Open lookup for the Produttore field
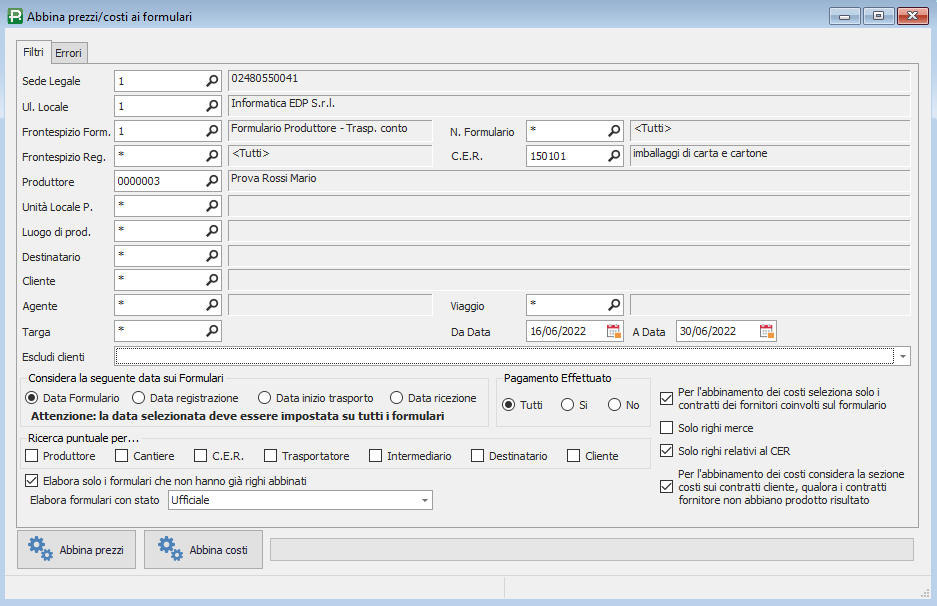The width and height of the screenshot is (937, 606). click(212, 181)
